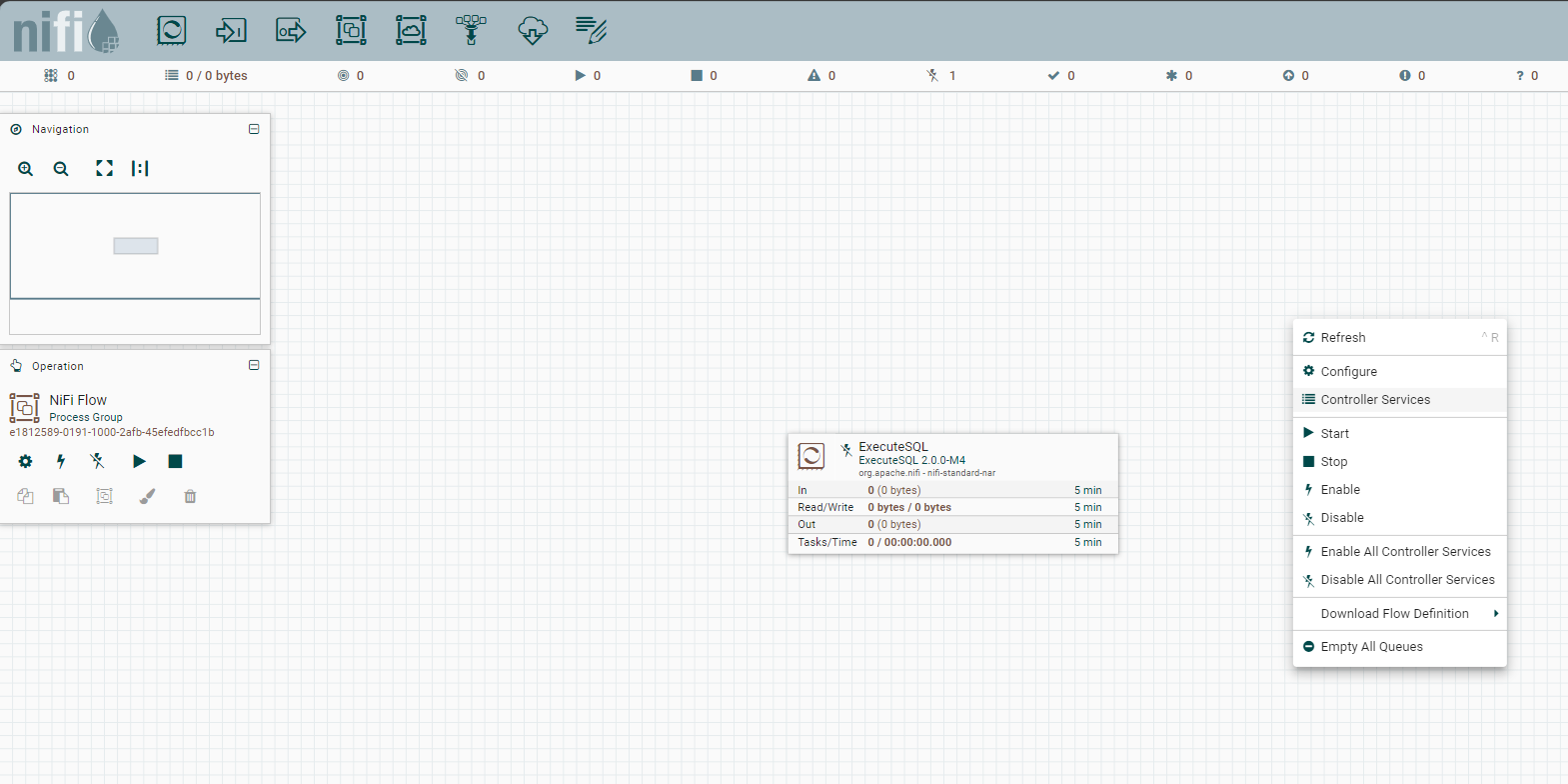The image size is (1568, 784).
Task: Select the Process Group toolbar icon
Action: point(351,30)
